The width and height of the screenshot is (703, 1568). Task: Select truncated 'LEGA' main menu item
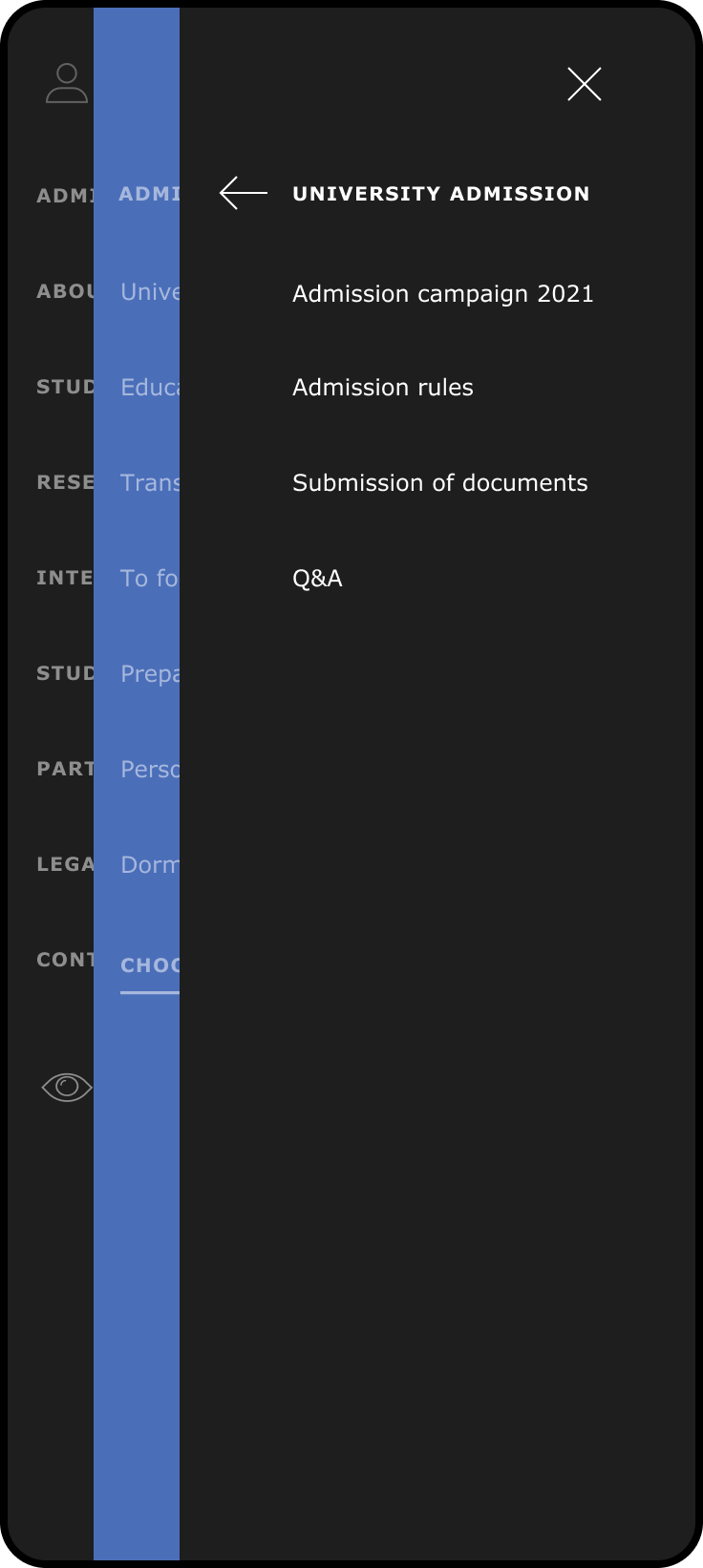coord(65,864)
